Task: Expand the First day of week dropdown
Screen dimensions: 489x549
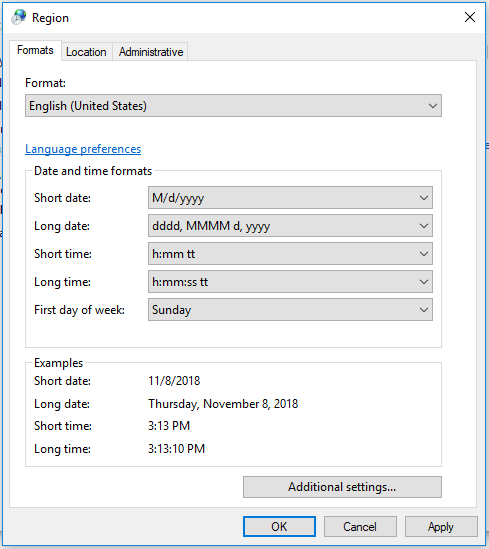Action: 290,310
